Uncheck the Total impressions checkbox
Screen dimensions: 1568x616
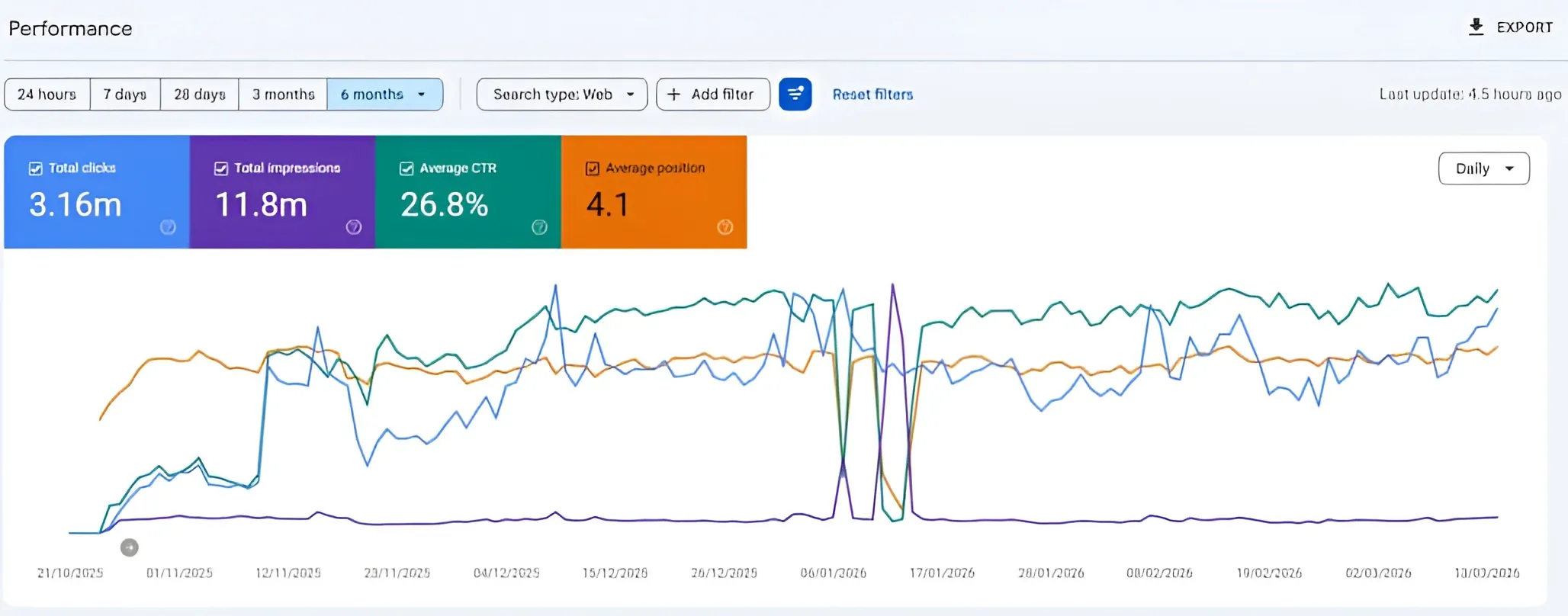[x=221, y=168]
